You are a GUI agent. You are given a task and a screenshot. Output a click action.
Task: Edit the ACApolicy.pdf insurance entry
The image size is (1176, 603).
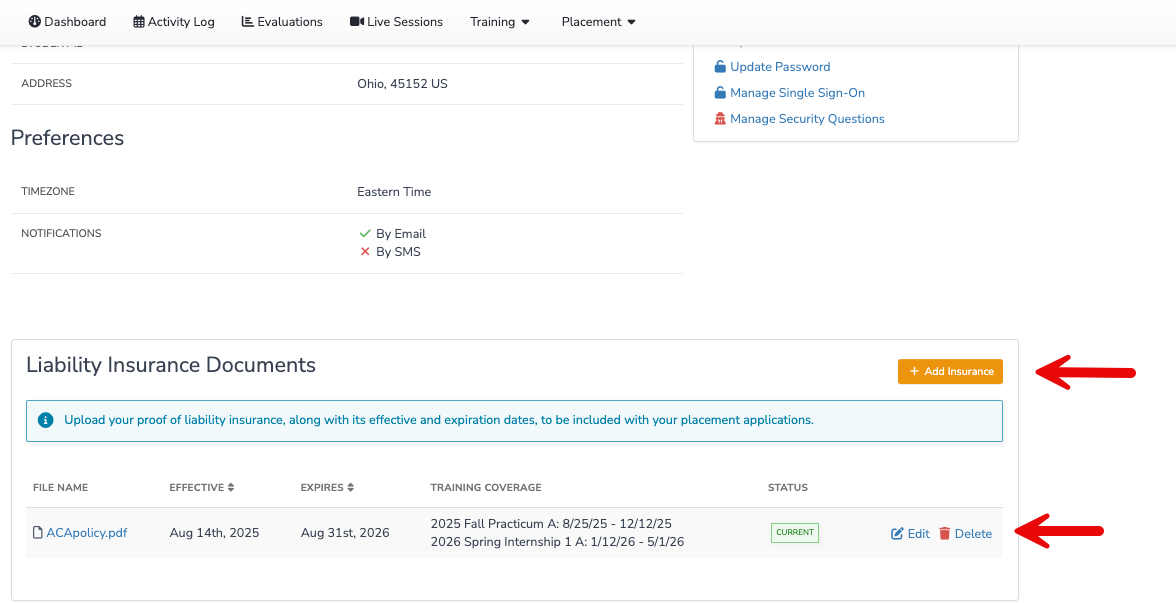[x=910, y=534]
